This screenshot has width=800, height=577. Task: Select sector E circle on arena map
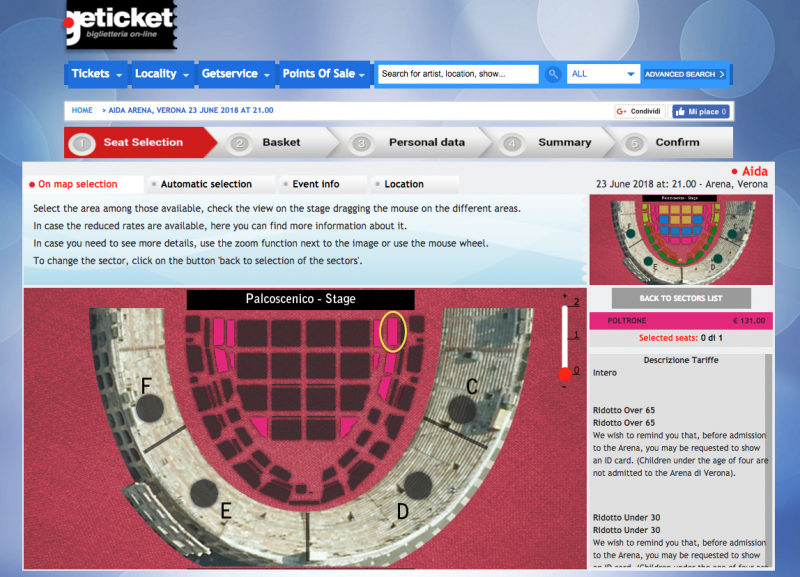click(204, 493)
